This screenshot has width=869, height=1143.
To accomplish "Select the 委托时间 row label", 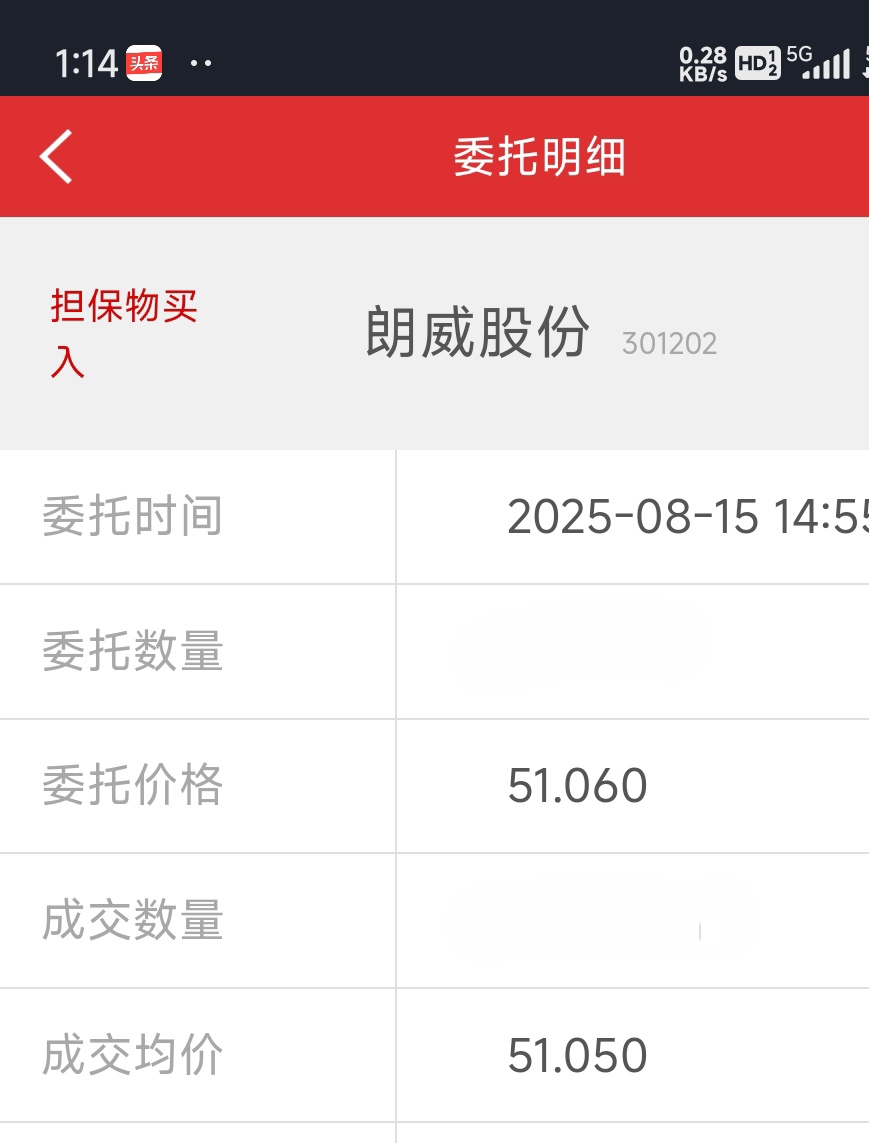I will [133, 516].
